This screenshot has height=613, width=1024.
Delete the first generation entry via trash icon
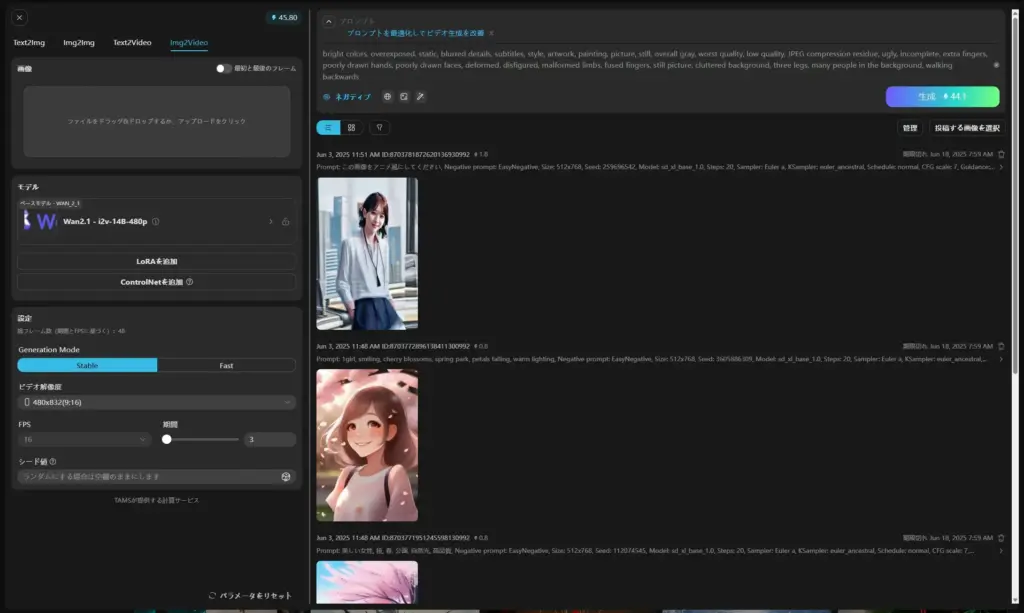point(1001,154)
